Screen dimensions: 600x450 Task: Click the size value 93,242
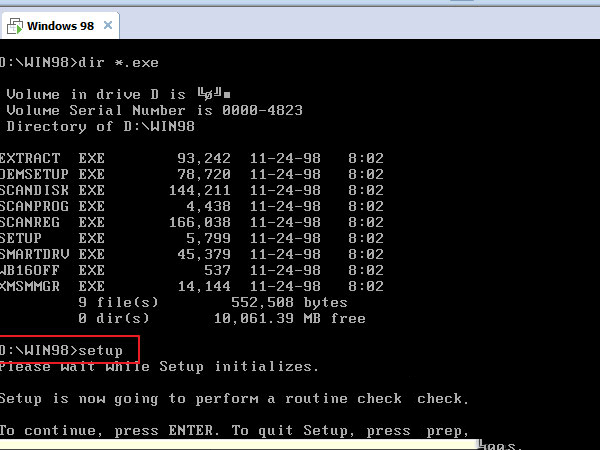click(x=204, y=158)
